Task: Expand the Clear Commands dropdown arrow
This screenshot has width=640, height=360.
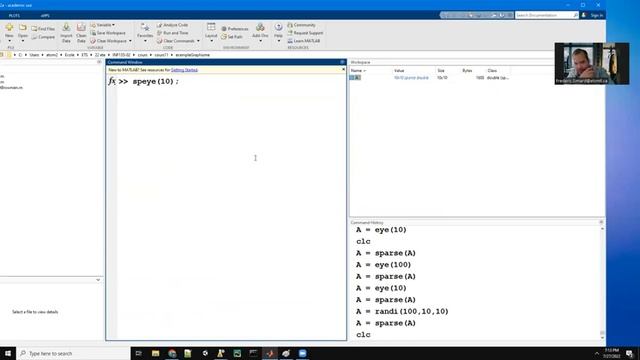Action: pos(198,41)
